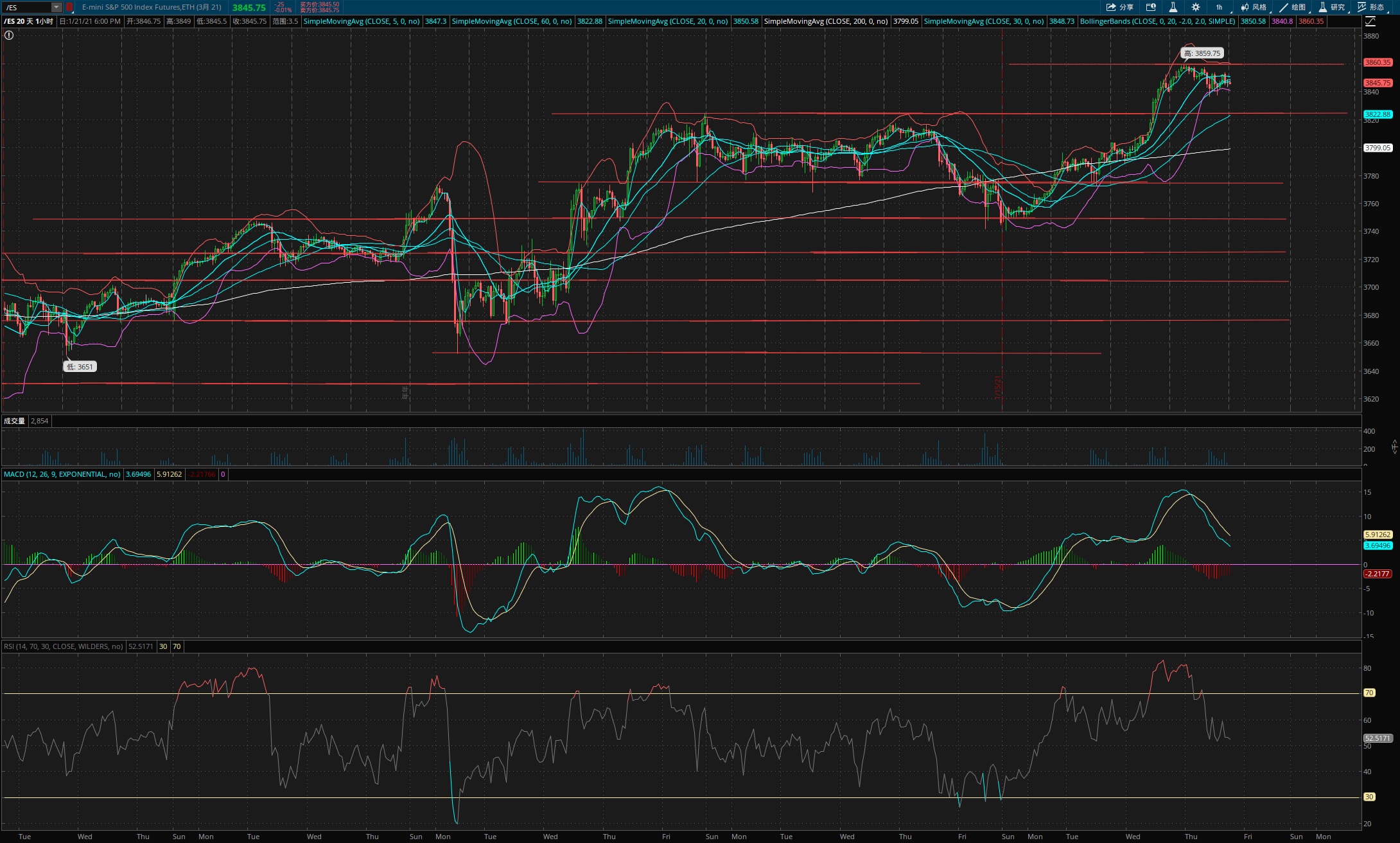Click the 范围:3.5 range value
The width and height of the screenshot is (1400, 843).
pos(285,21)
